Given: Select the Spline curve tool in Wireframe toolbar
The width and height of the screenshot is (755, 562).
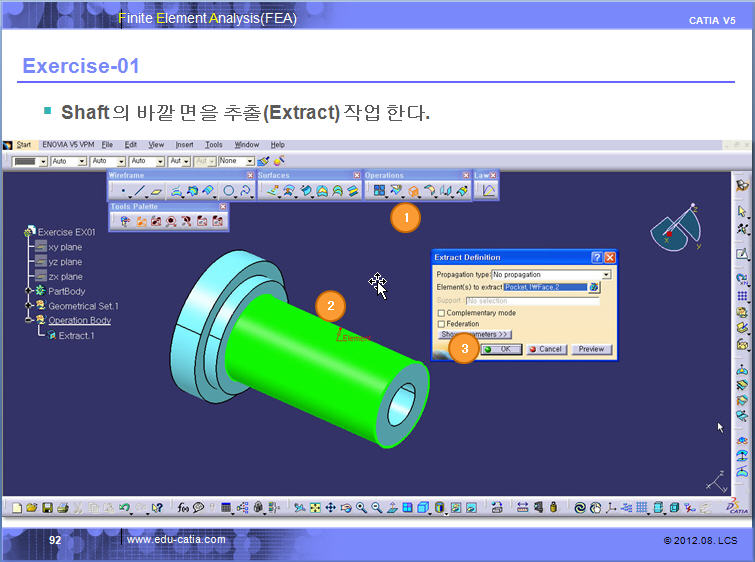Looking at the screenshot, I should click(x=245, y=191).
